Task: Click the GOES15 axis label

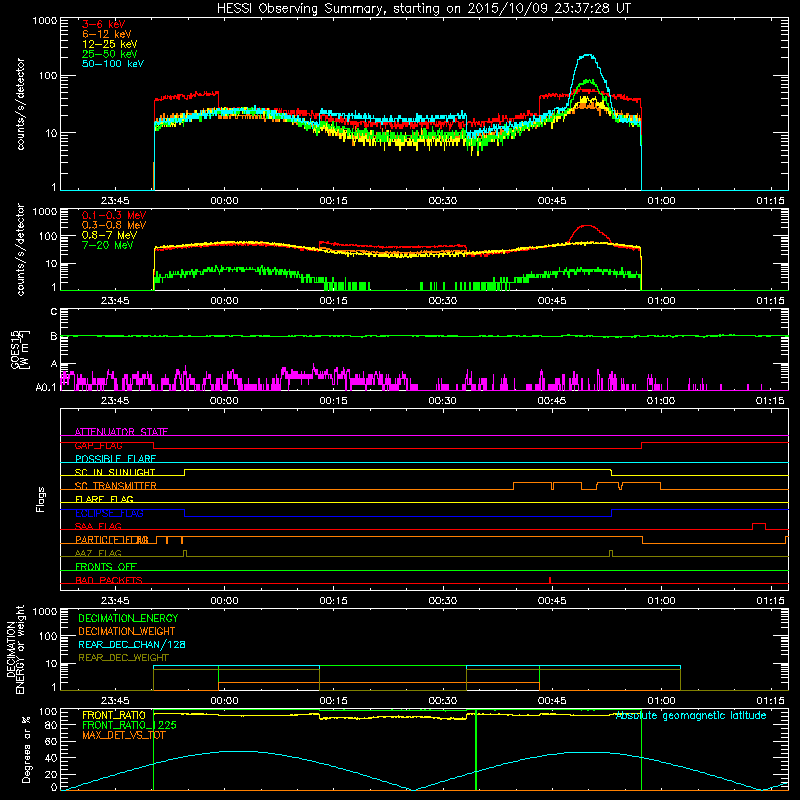Action: point(20,349)
